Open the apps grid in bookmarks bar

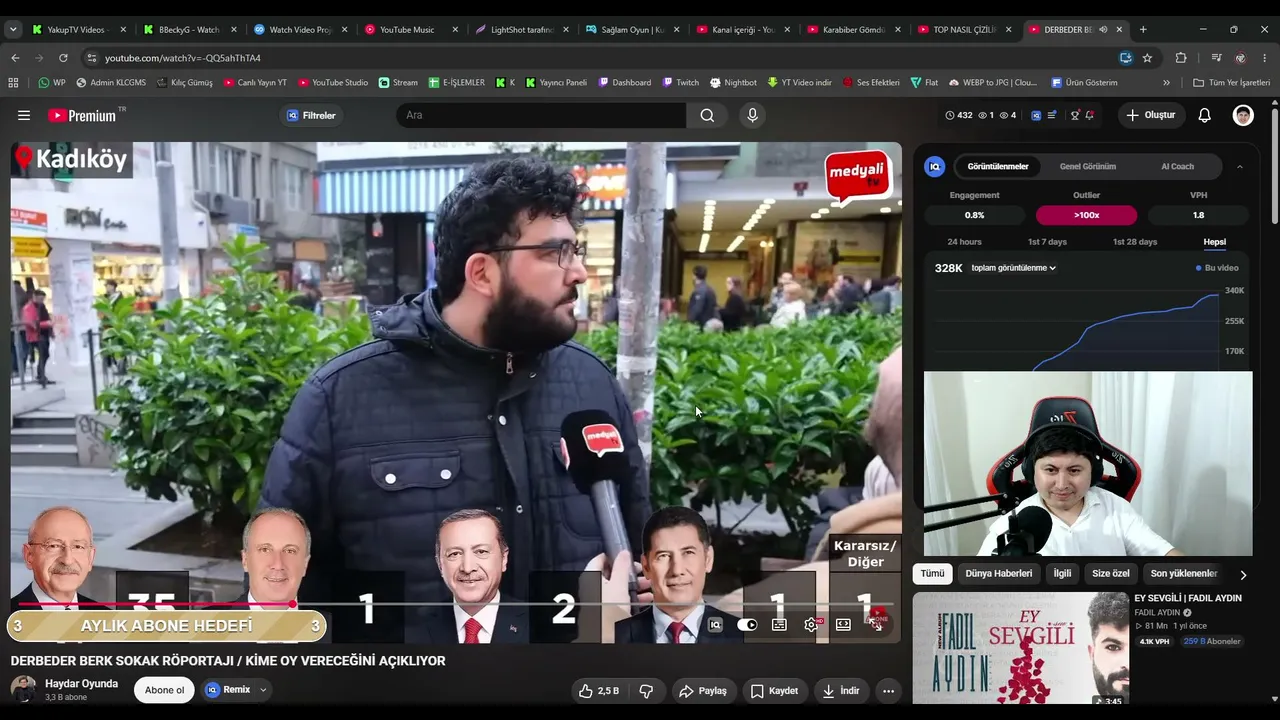(x=15, y=83)
